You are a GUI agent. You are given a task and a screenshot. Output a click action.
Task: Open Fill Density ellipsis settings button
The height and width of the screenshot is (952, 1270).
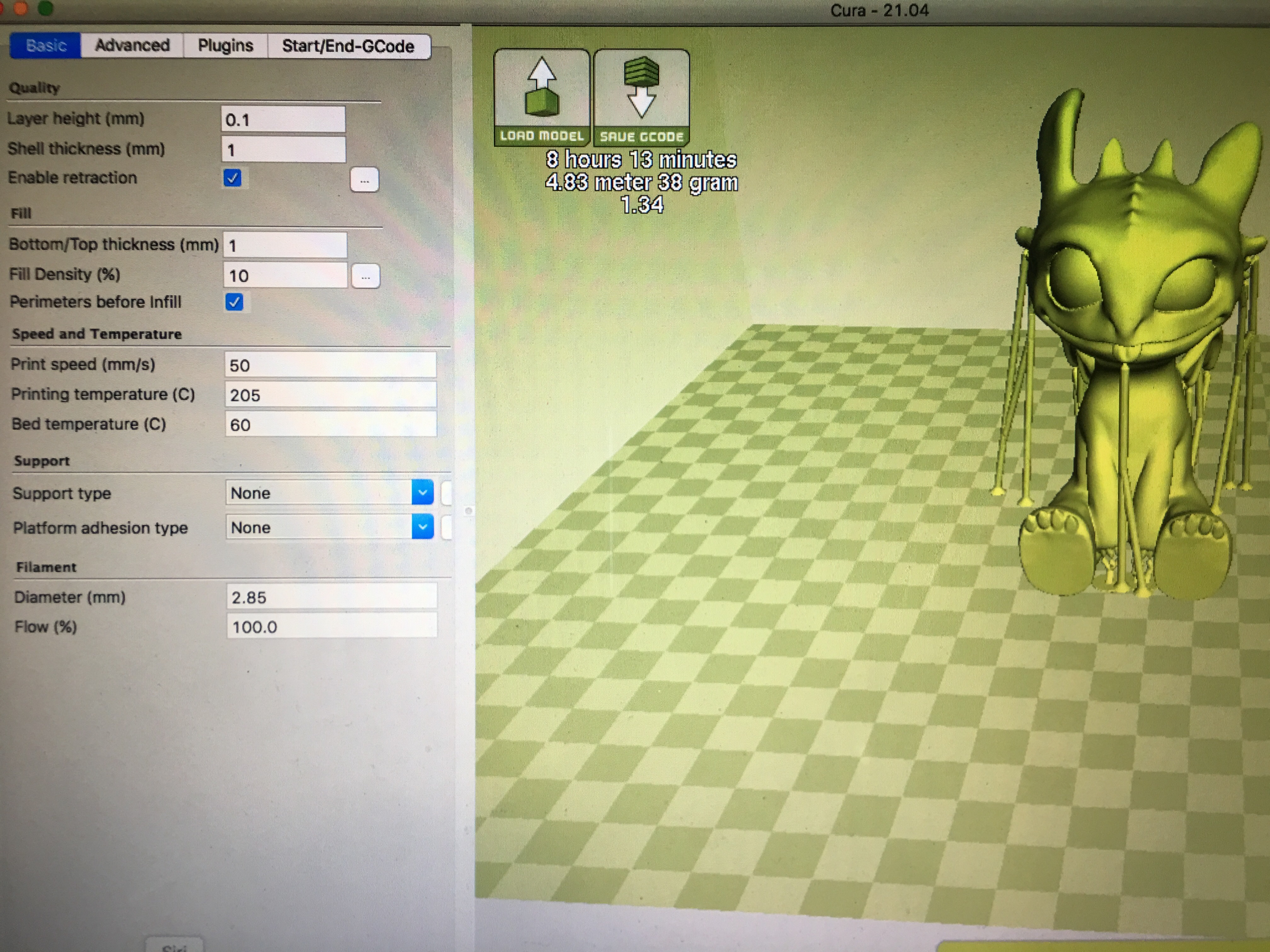(x=365, y=277)
